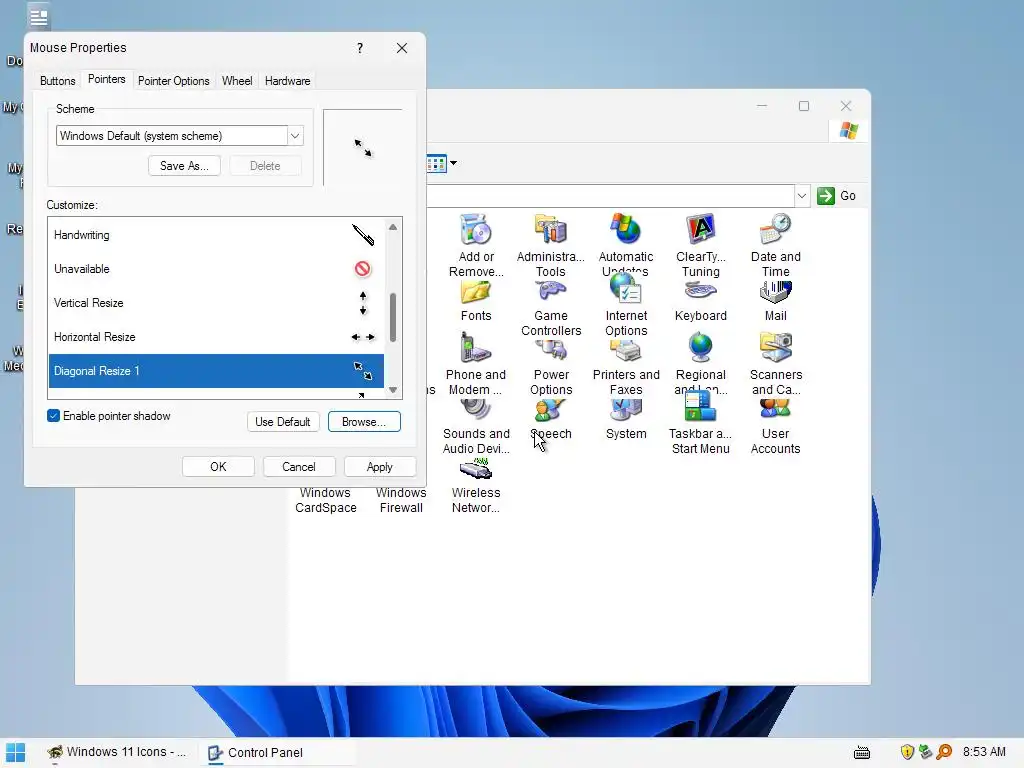Open Printers and Faxes icon
Screen dimensions: 1024x768
click(x=626, y=351)
